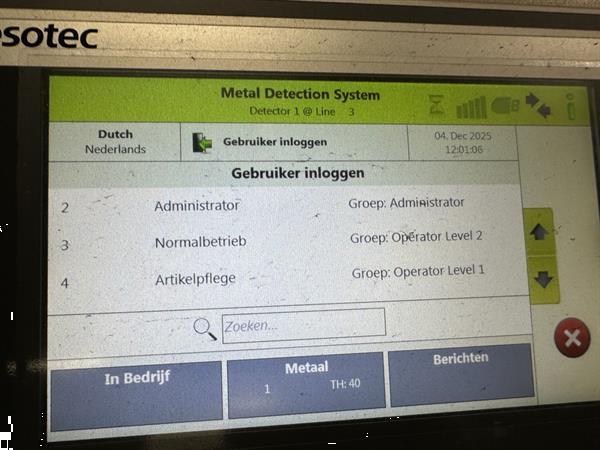Click the 'Metal Detection System' title

[x=300, y=94]
